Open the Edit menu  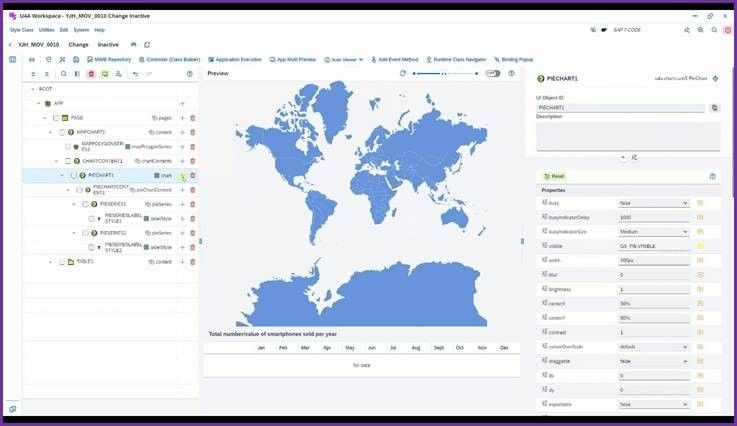click(x=64, y=30)
